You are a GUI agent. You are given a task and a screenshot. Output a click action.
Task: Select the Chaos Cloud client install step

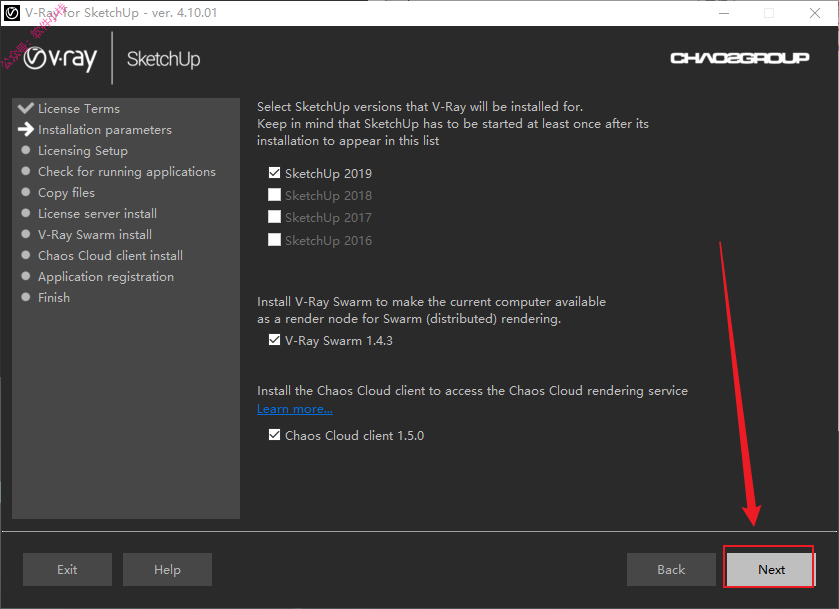point(110,255)
